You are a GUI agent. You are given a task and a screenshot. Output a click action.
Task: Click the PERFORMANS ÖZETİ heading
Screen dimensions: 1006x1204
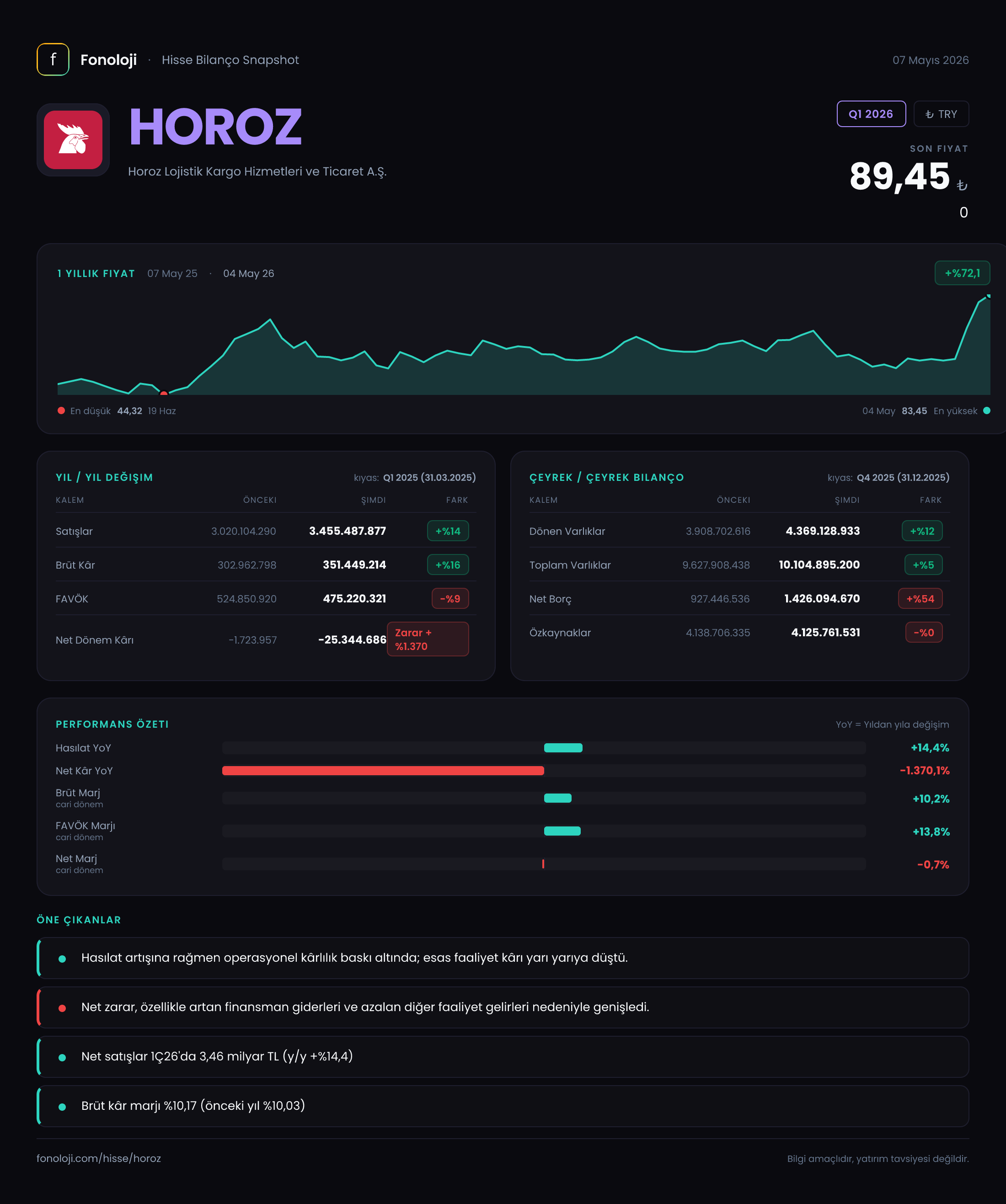point(112,724)
